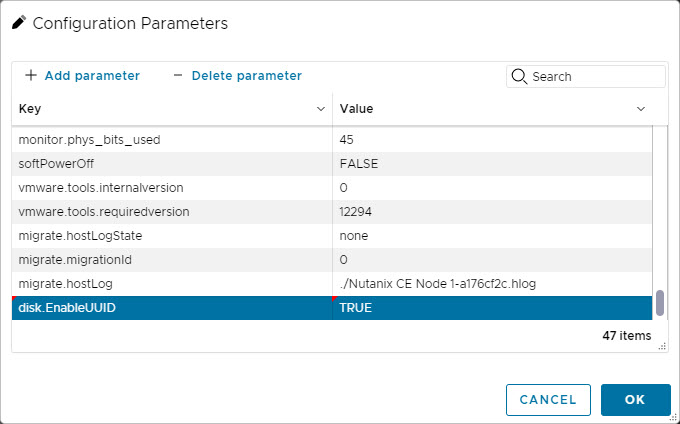Click the vertical scrollbar thumb of table
Screen dimensions: 680x424
tap(660, 303)
